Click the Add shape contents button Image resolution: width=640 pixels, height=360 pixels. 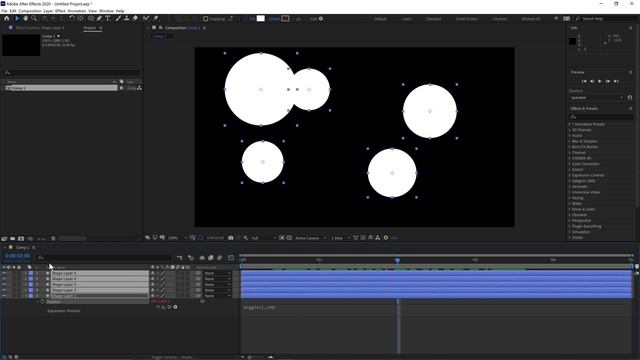click(321, 18)
